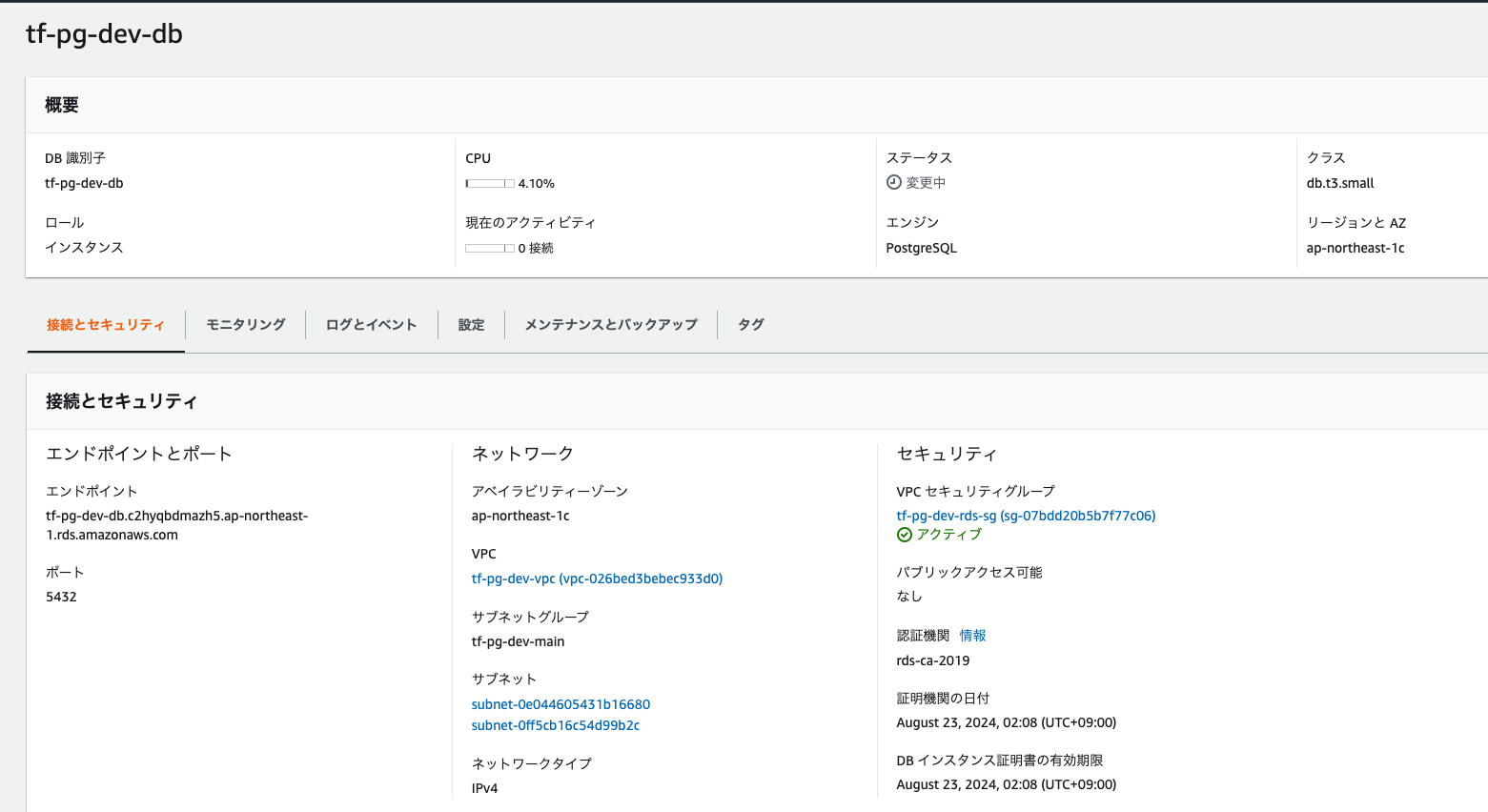Image resolution: width=1488 pixels, height=812 pixels.
Task: Open the tf-pg-dev-vpc link
Action: click(597, 578)
